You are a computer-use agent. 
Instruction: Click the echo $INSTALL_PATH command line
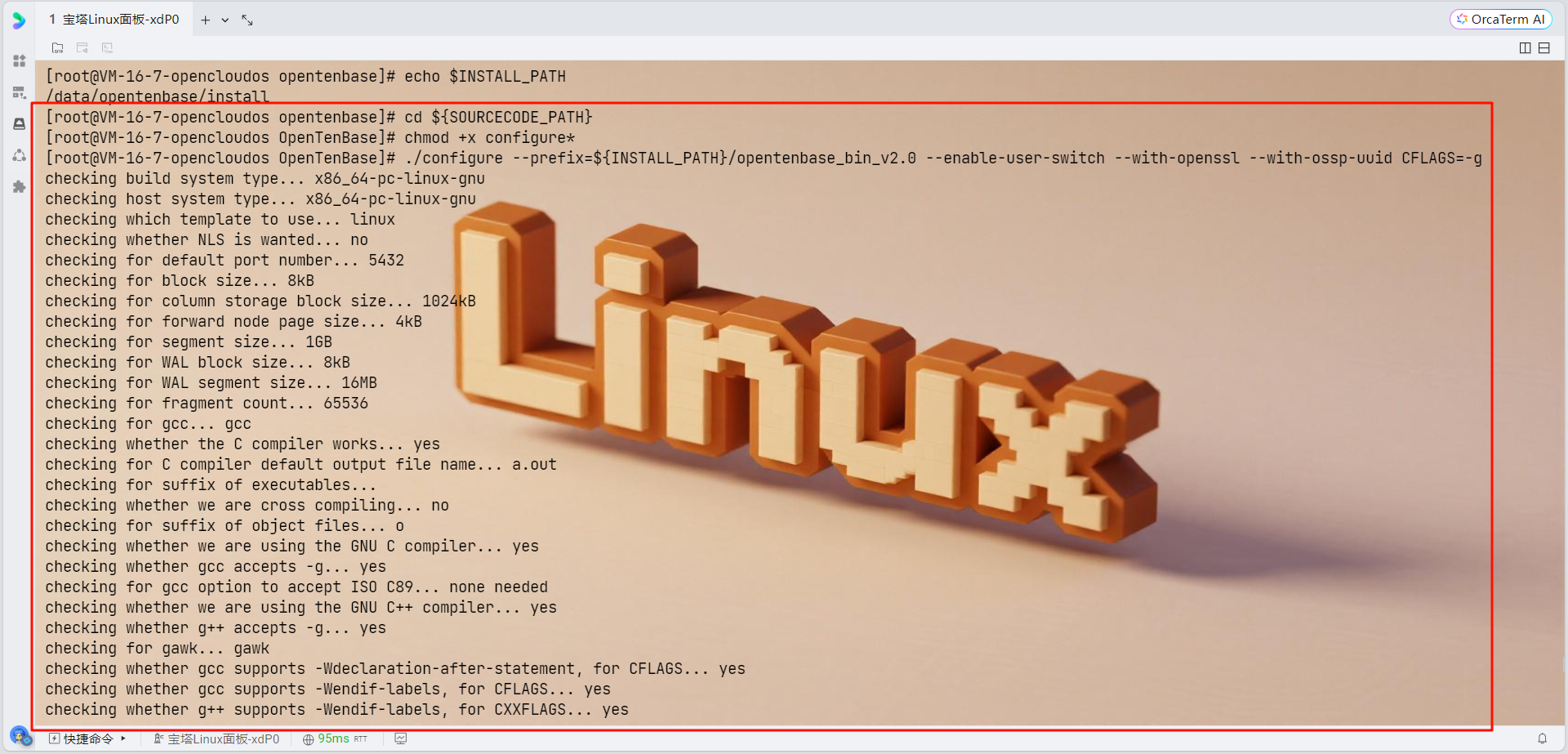305,77
